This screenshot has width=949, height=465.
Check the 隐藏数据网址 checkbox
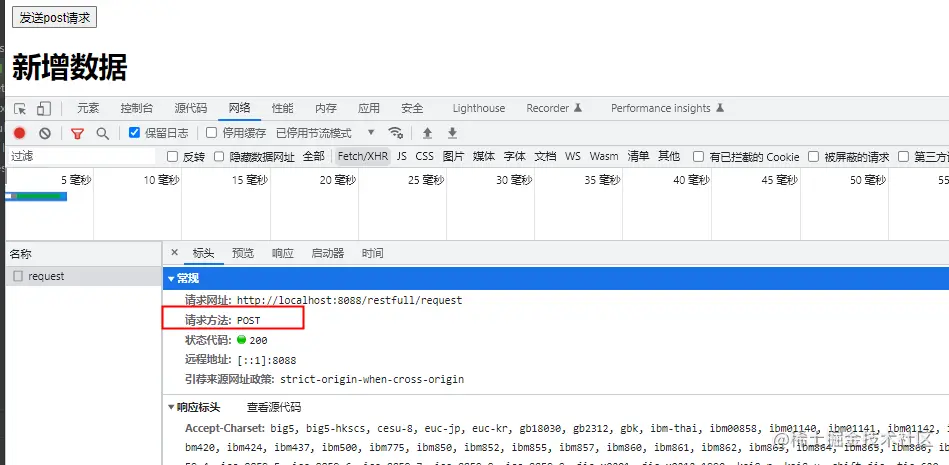point(219,157)
